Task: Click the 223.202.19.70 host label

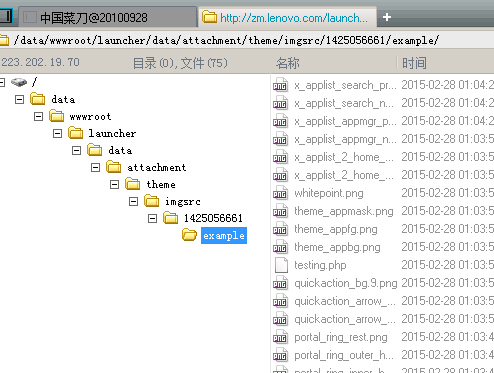Action: [40, 62]
